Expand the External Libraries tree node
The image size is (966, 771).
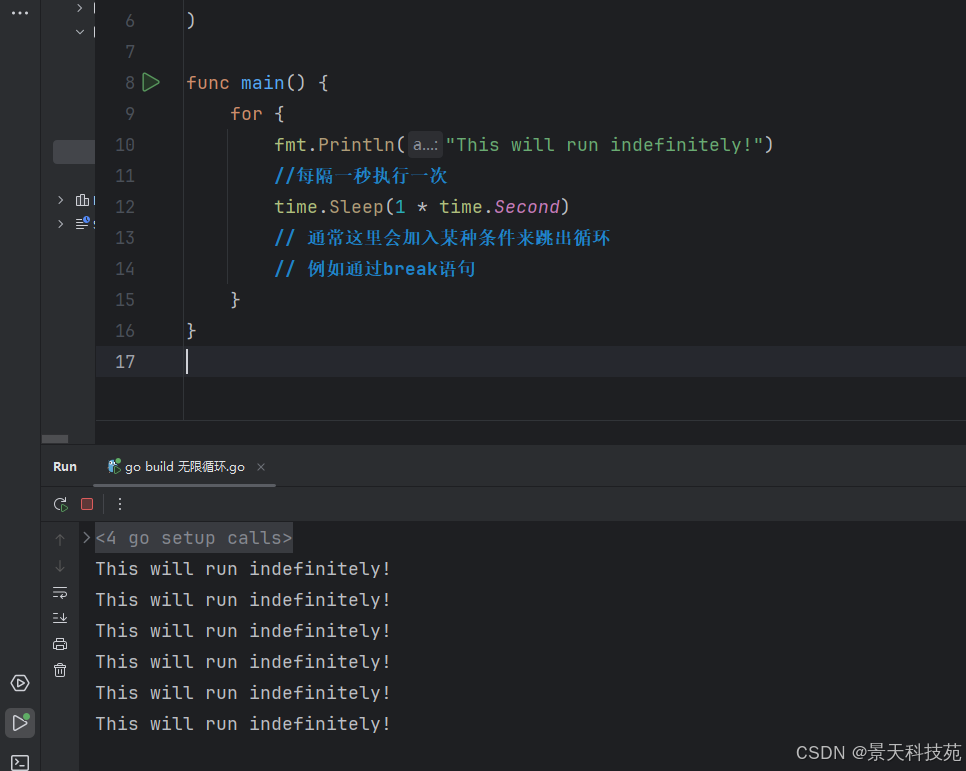[x=60, y=200]
